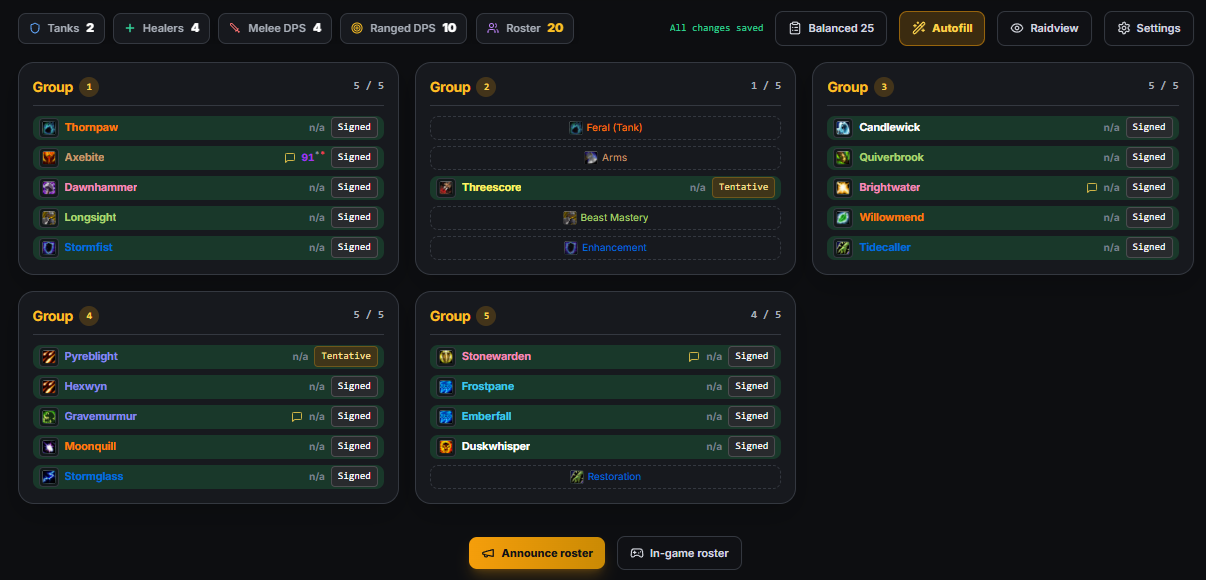This screenshot has height=580, width=1206.
Task: Click Brightwater's class icon
Action: pyautogui.click(x=844, y=188)
